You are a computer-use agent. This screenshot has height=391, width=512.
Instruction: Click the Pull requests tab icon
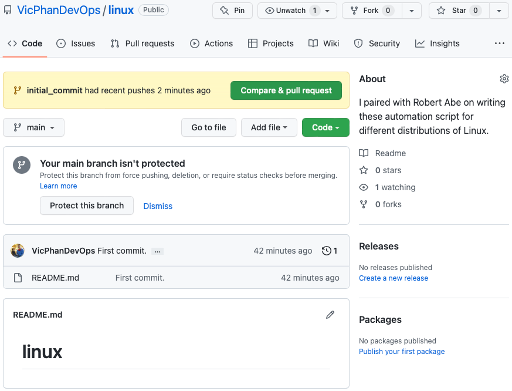pyautogui.click(x=115, y=44)
